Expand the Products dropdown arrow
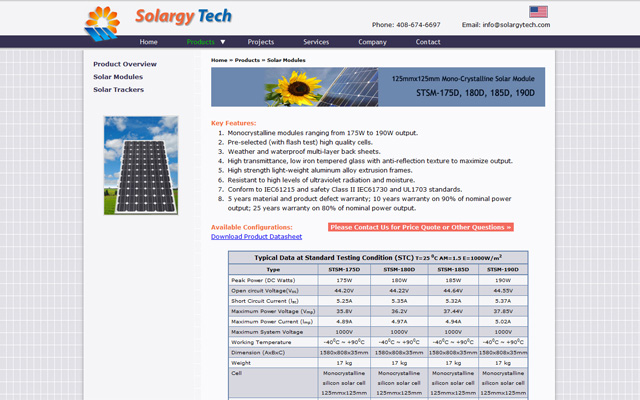640x400 pixels. 223,42
